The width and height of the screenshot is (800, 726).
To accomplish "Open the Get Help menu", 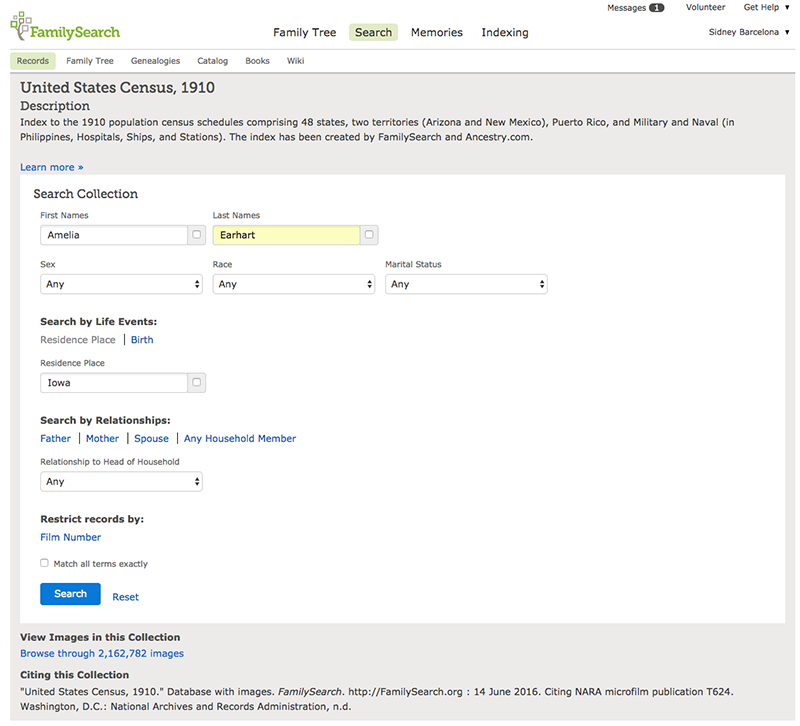I will click(x=766, y=8).
